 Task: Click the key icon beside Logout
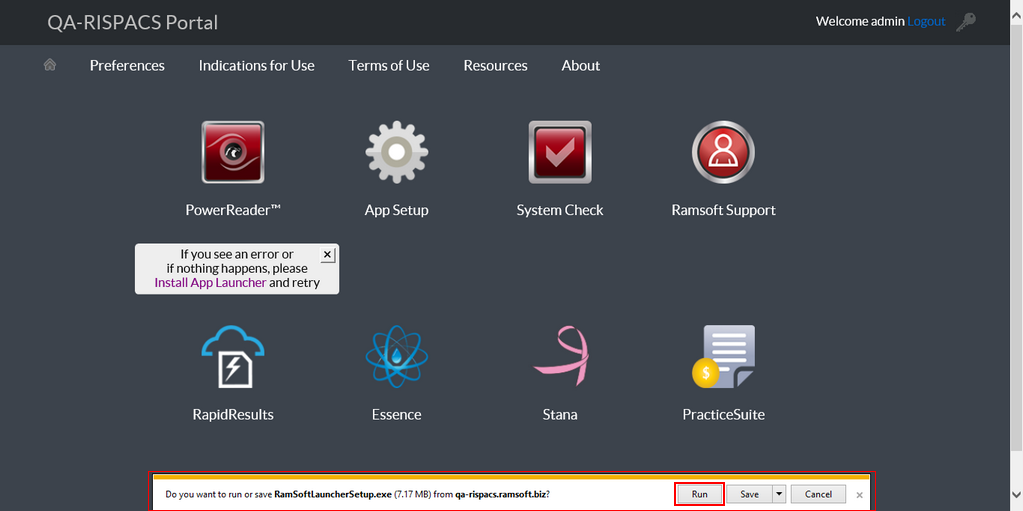pyautogui.click(x=966, y=22)
